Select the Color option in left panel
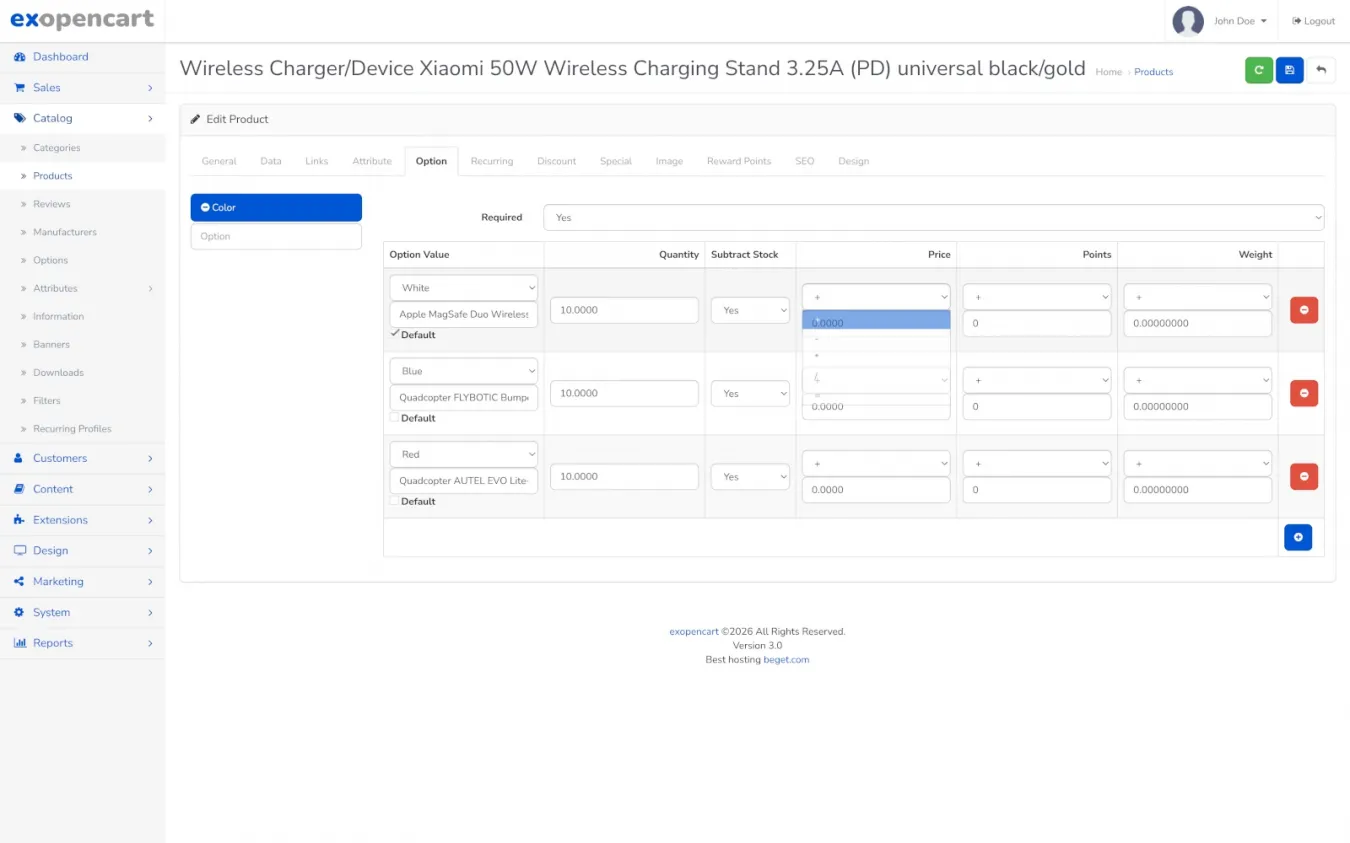1350x843 pixels. coord(276,208)
